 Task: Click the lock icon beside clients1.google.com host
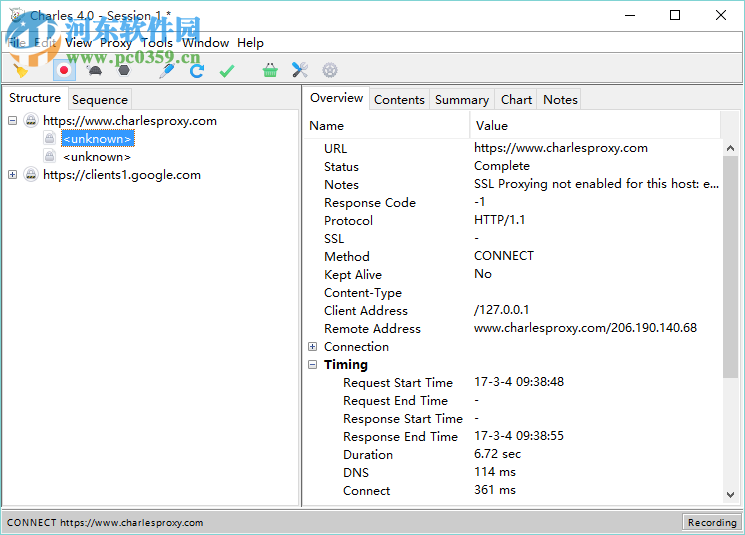tap(31, 175)
